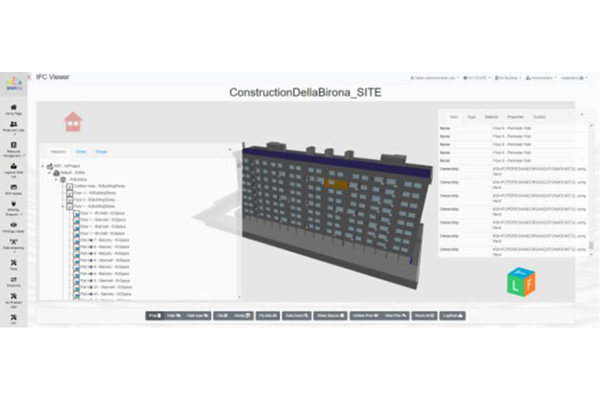Click the Hide button in bottom toolbar
This screenshot has height=400, width=600.
click(x=173, y=316)
